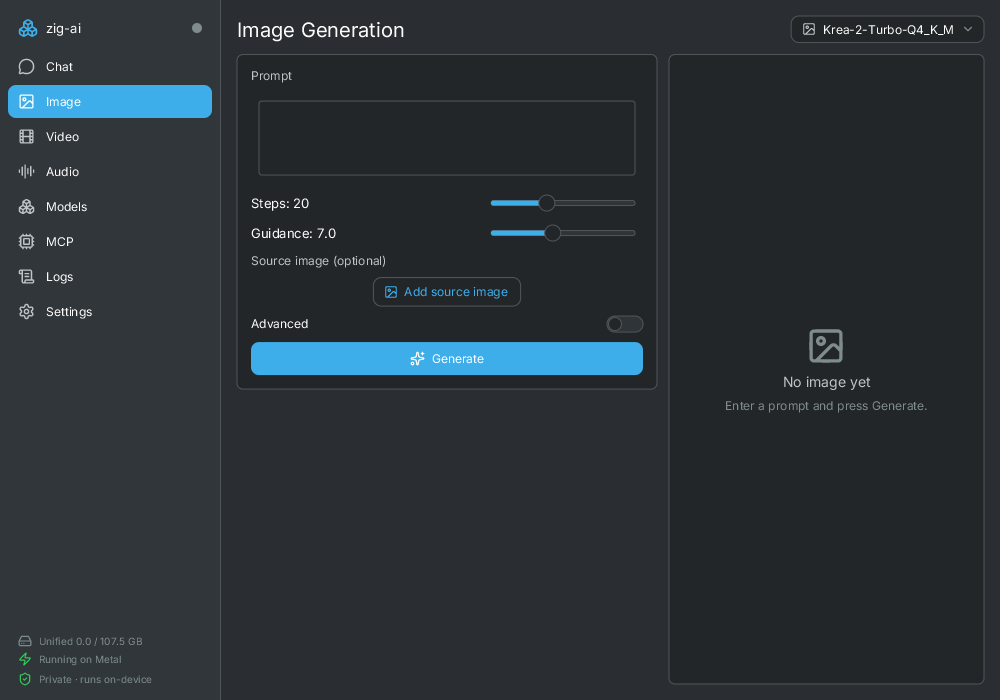
Task: Expand model list via chevron arrow
Action: tap(968, 29)
